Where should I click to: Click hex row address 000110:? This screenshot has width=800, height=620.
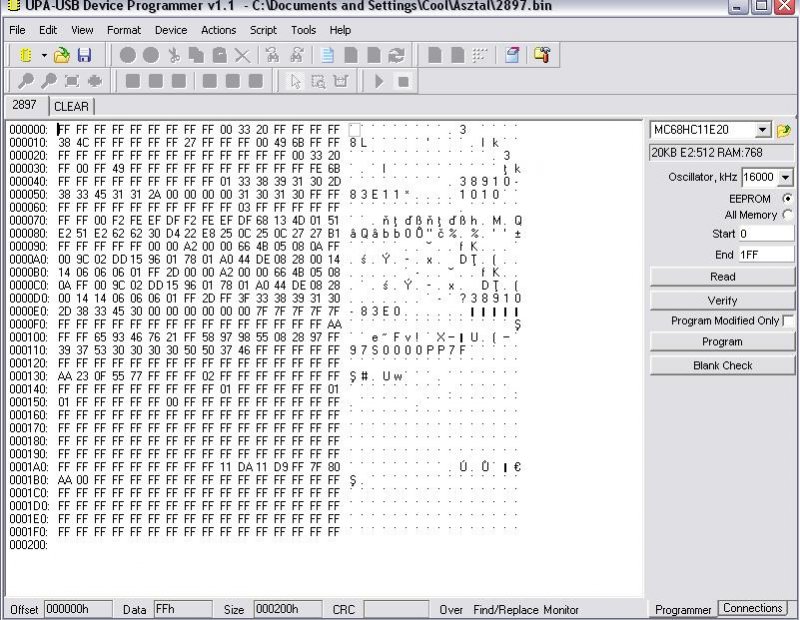(x=29, y=350)
